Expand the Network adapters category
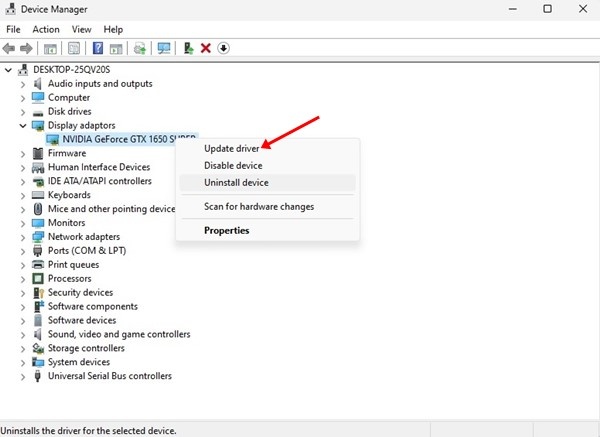The width and height of the screenshot is (600, 437). tap(23, 237)
